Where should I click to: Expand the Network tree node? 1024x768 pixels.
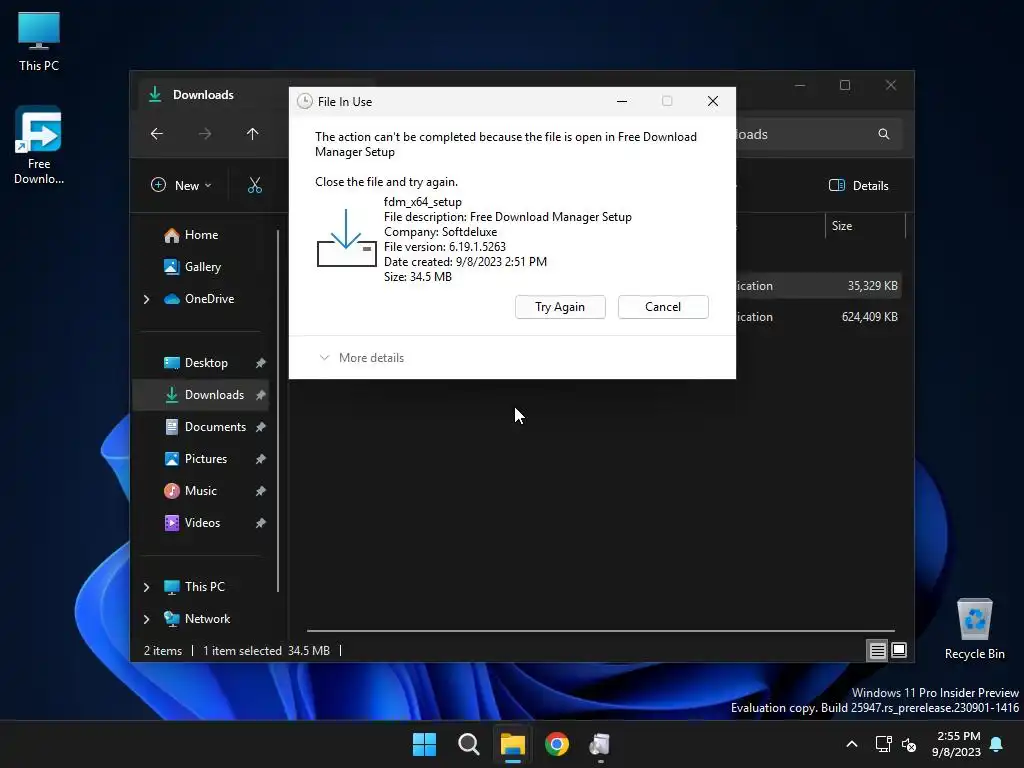[x=146, y=619]
